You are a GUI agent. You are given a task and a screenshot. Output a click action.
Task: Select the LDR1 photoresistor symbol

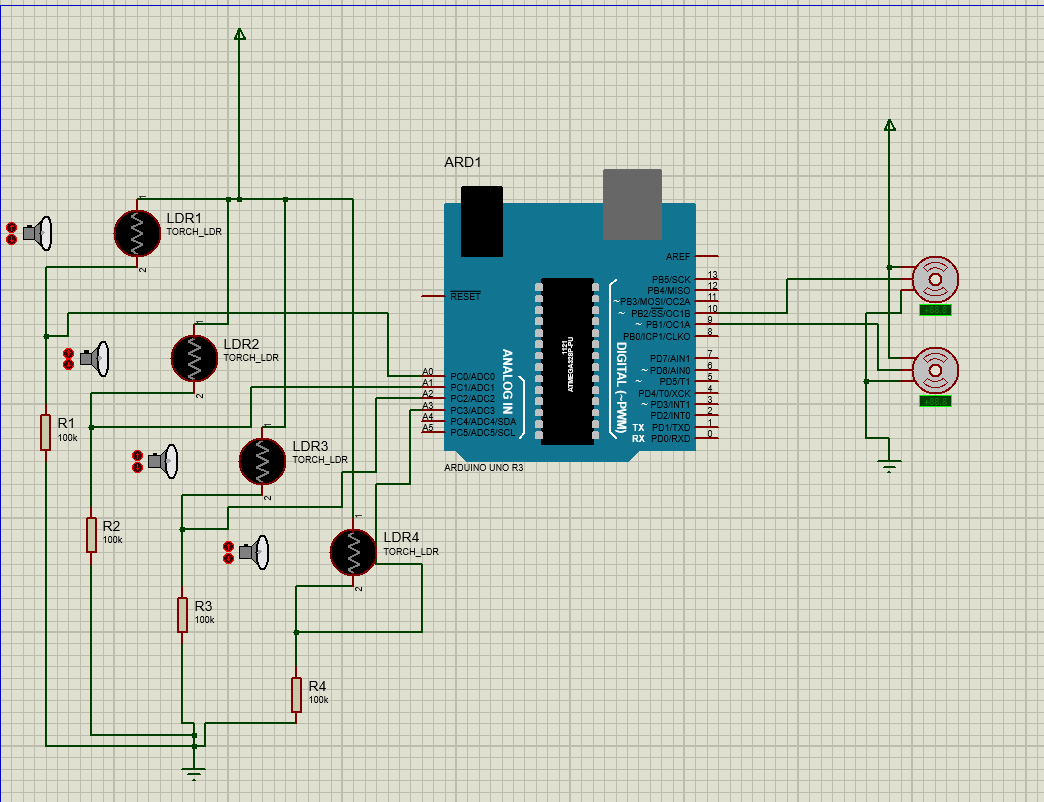click(137, 233)
